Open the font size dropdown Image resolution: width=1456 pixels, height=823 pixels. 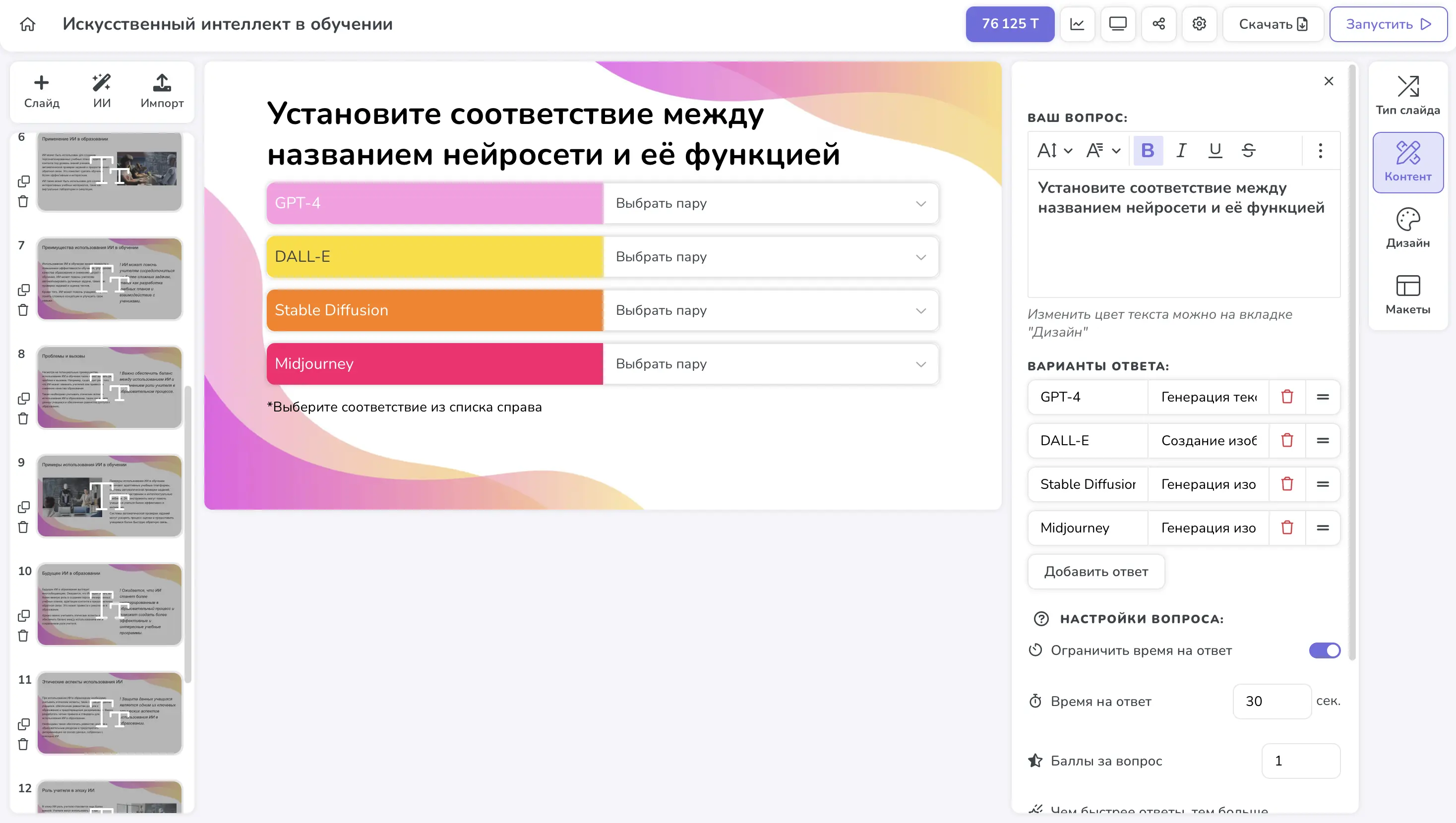coord(1054,150)
